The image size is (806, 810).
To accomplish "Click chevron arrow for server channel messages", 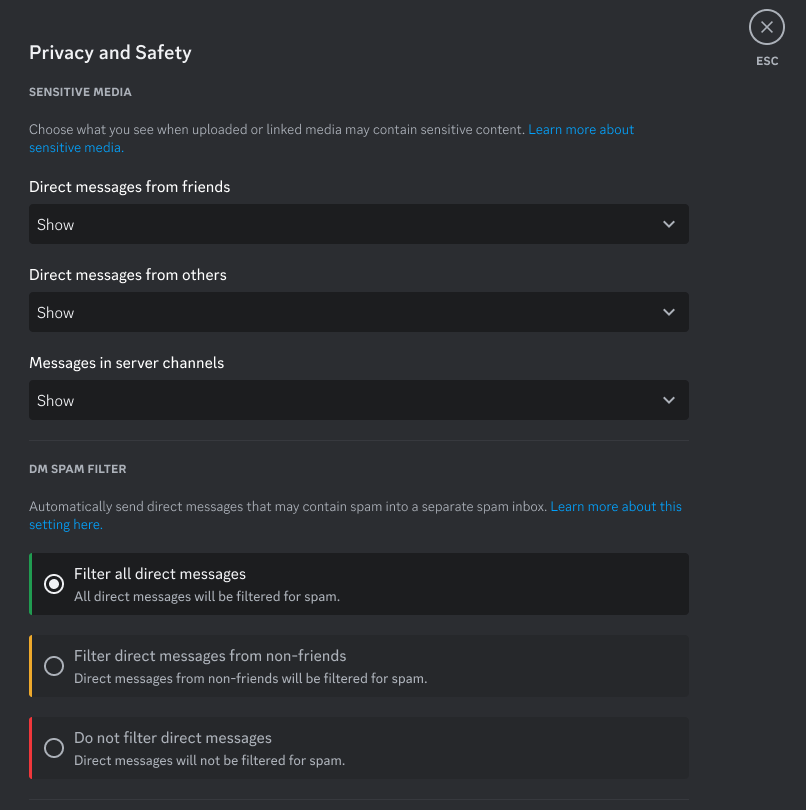I will coord(669,401).
